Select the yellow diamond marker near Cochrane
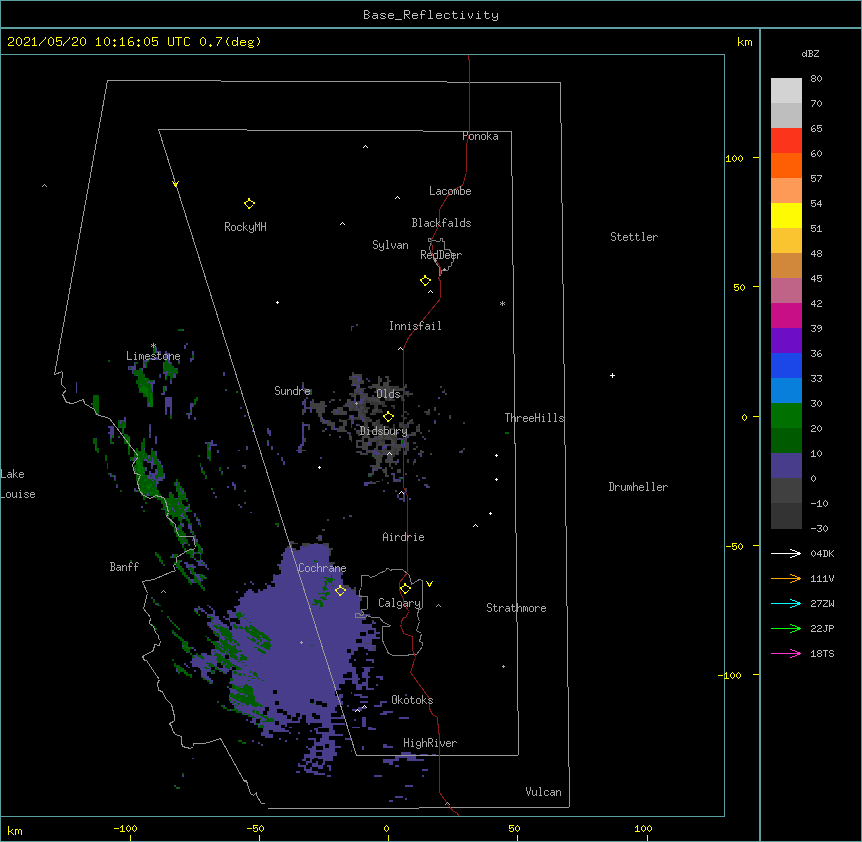 pos(340,590)
